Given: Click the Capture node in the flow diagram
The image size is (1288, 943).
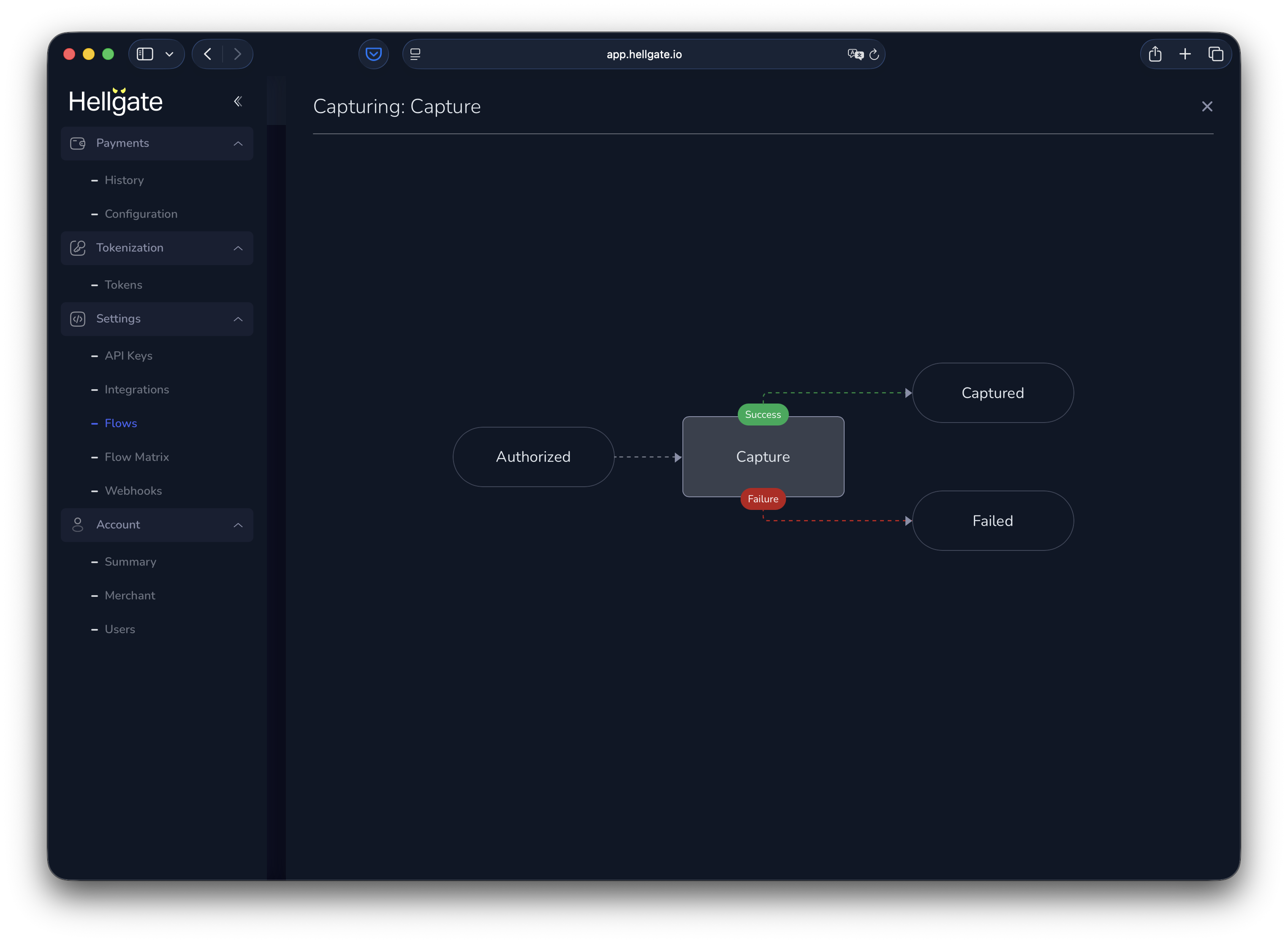Looking at the screenshot, I should [763, 457].
